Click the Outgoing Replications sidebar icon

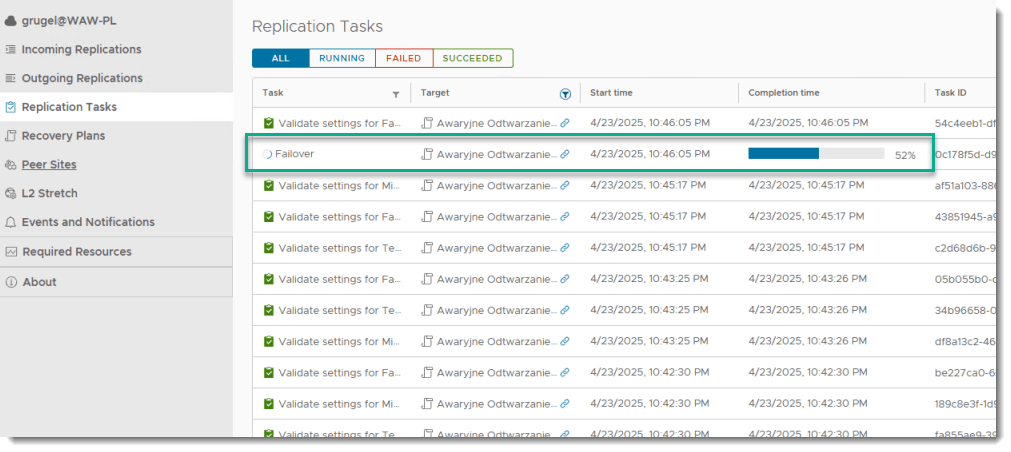[x=11, y=78]
